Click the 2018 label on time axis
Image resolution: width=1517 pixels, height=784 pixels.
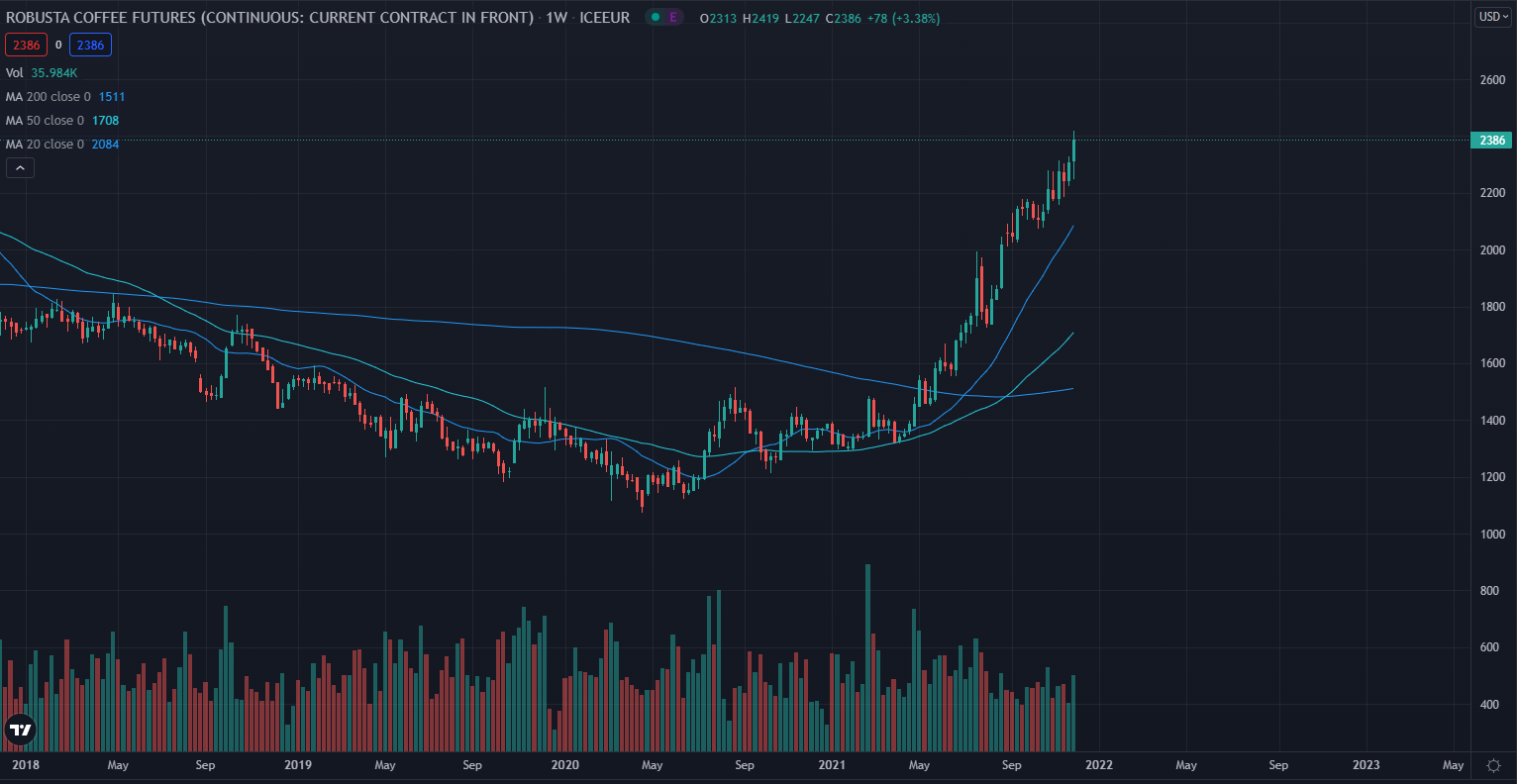coord(26,765)
